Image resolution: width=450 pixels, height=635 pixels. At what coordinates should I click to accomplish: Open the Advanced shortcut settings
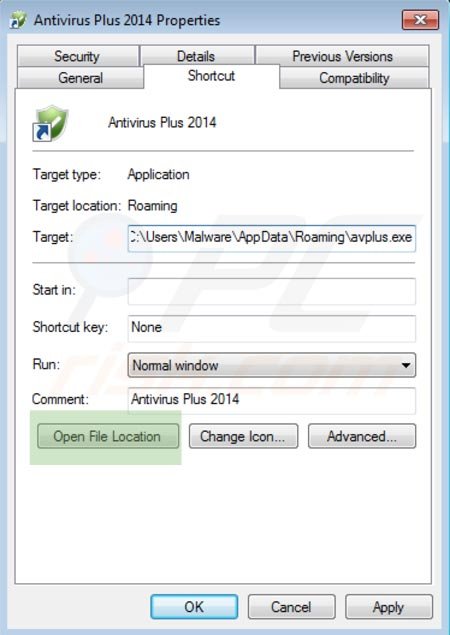click(362, 436)
